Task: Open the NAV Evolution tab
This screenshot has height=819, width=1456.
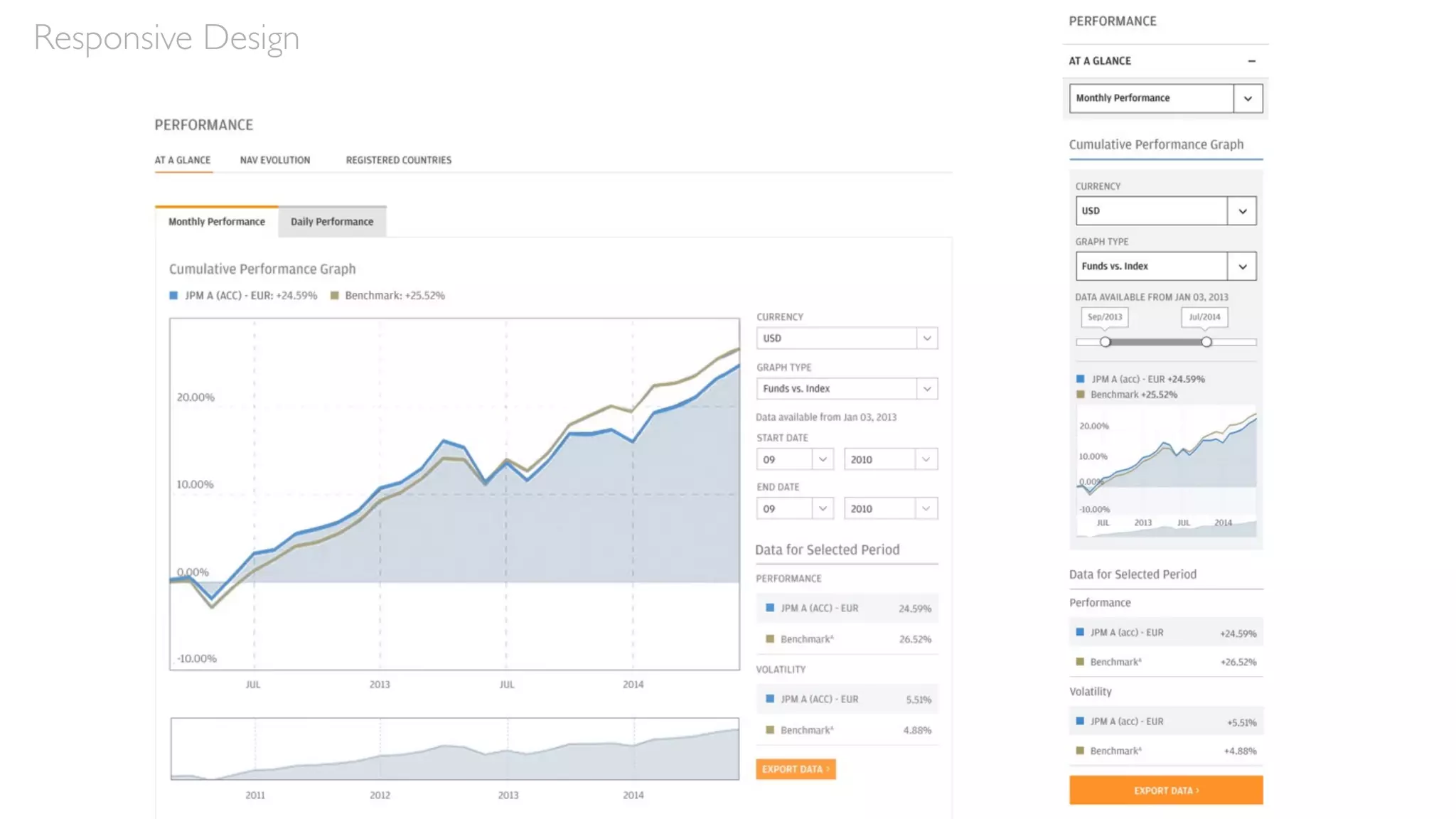Action: pos(274,160)
